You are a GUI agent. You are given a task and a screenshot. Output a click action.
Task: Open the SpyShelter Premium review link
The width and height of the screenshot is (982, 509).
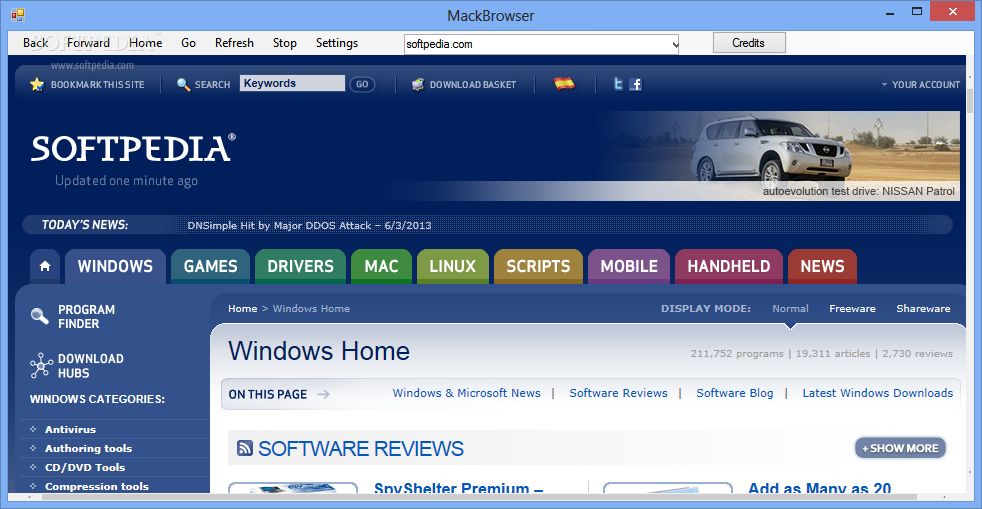458,488
